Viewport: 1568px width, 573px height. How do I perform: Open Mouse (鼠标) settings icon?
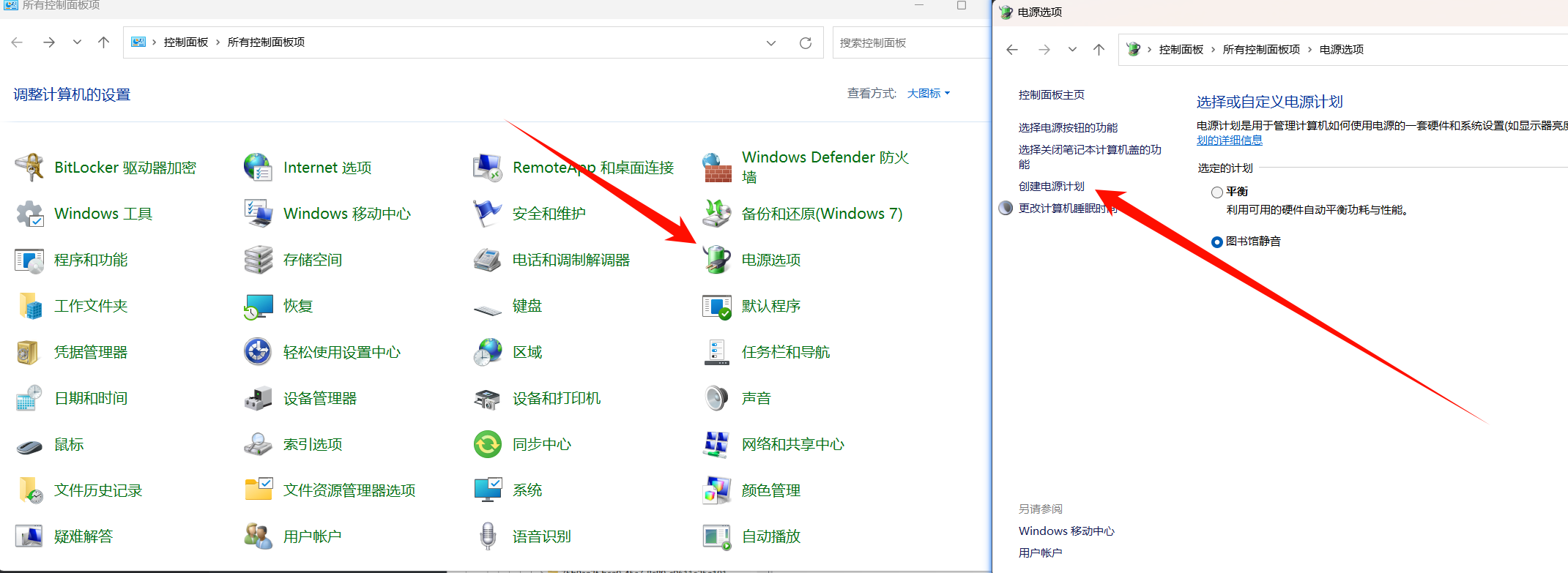[x=29, y=445]
